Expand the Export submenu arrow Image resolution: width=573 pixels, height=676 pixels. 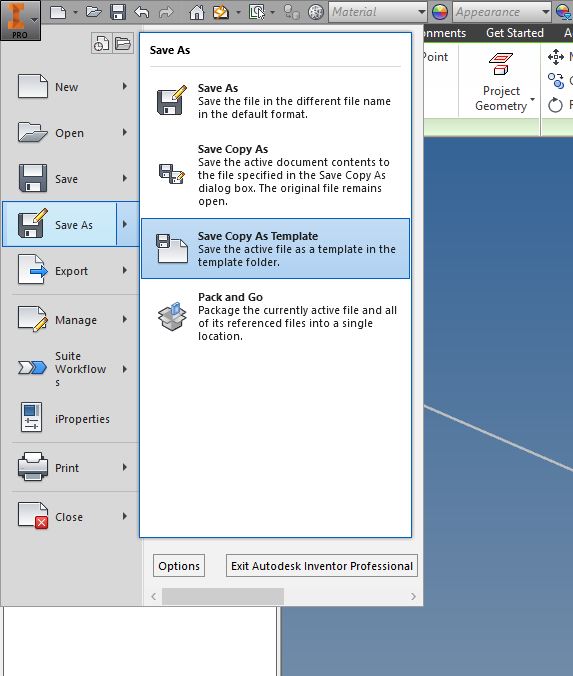[x=125, y=270]
